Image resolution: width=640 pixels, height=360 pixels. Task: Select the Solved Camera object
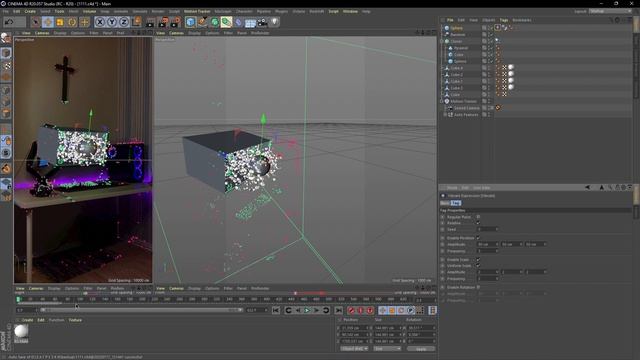467,108
